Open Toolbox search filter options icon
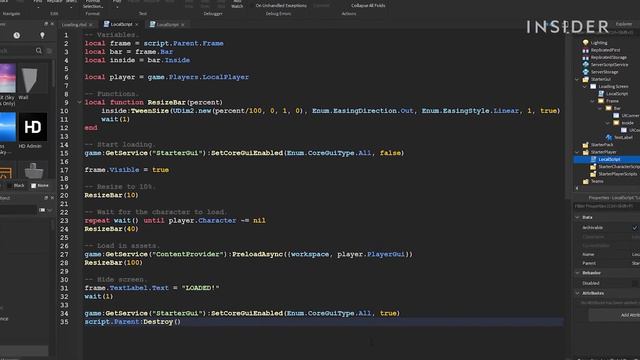The image size is (640, 360). (49, 51)
